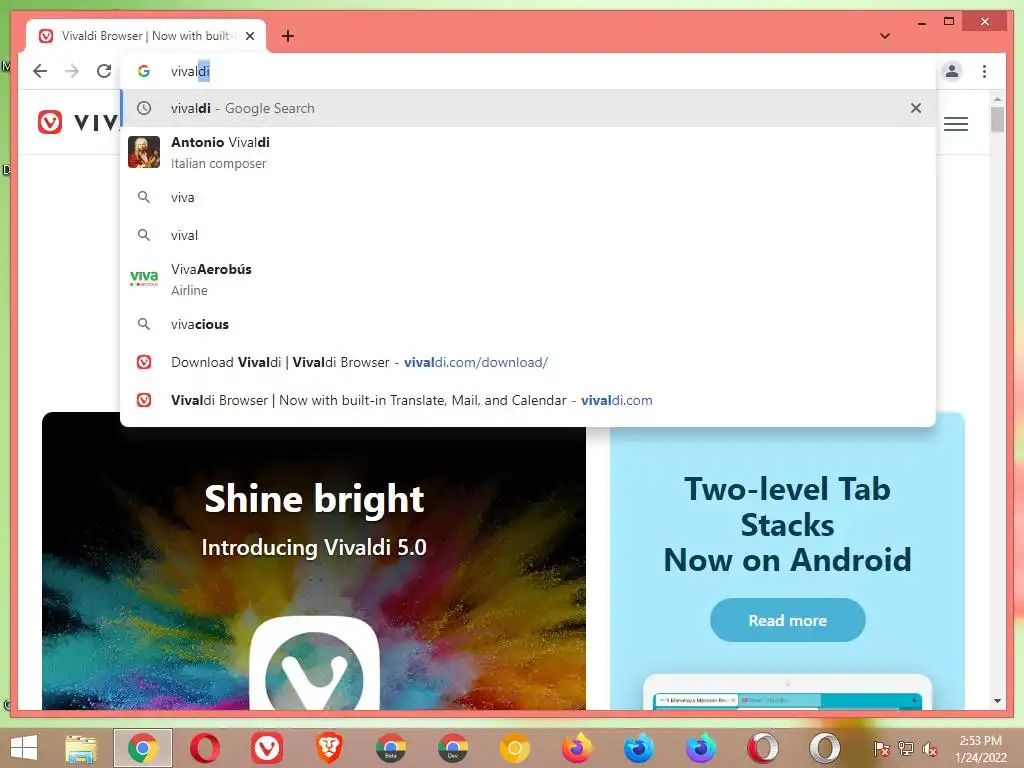Click Google Chrome taskbar icon
Image resolution: width=1024 pixels, height=768 pixels.
pos(143,748)
